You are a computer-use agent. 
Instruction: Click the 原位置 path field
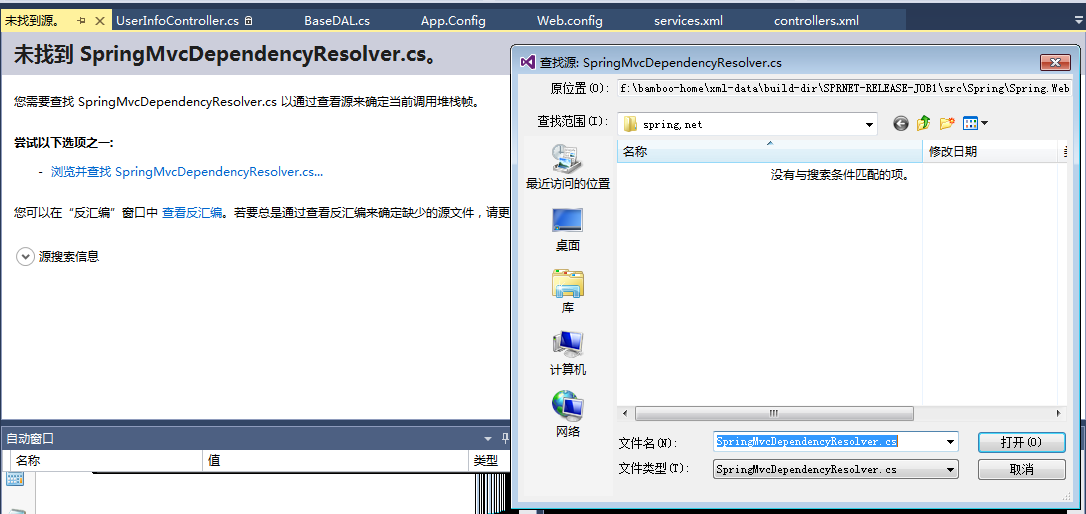click(844, 89)
